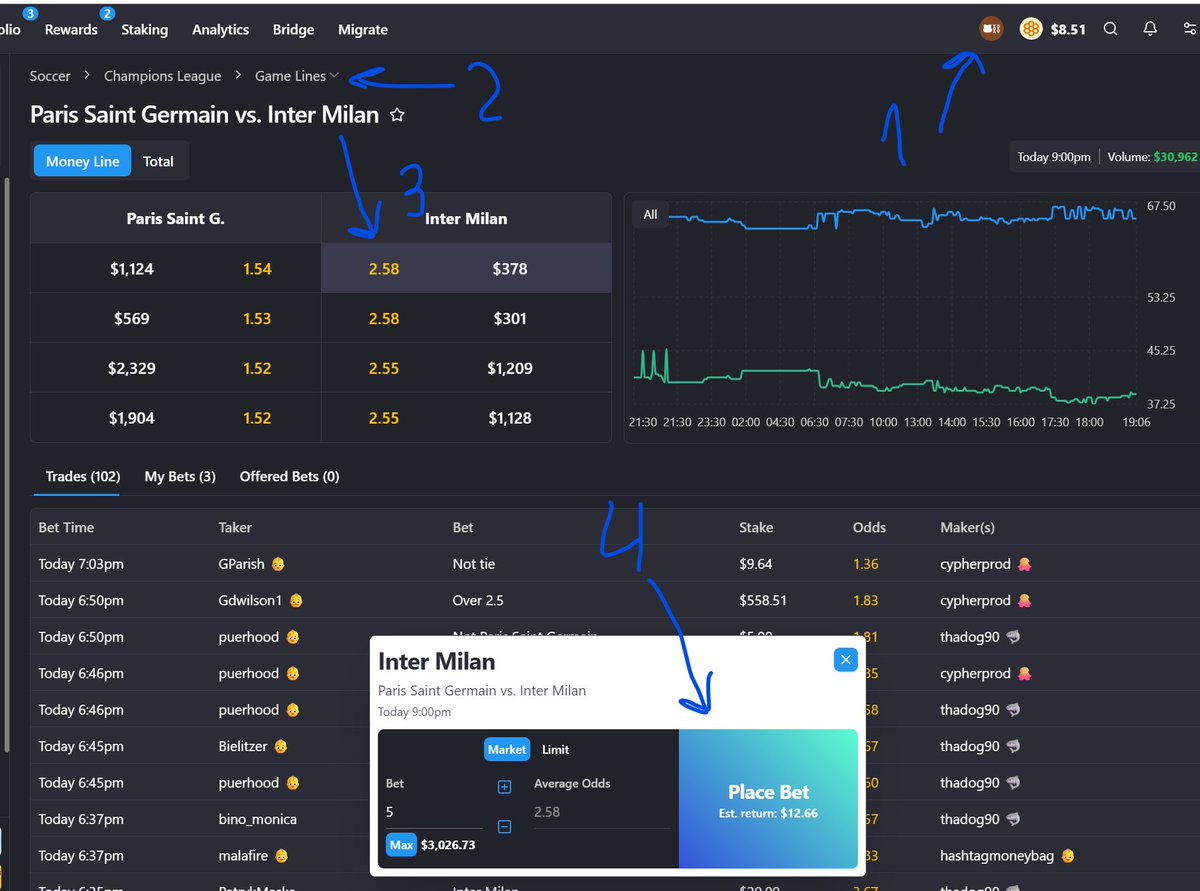
Task: Click Place Bet button
Action: click(x=768, y=799)
